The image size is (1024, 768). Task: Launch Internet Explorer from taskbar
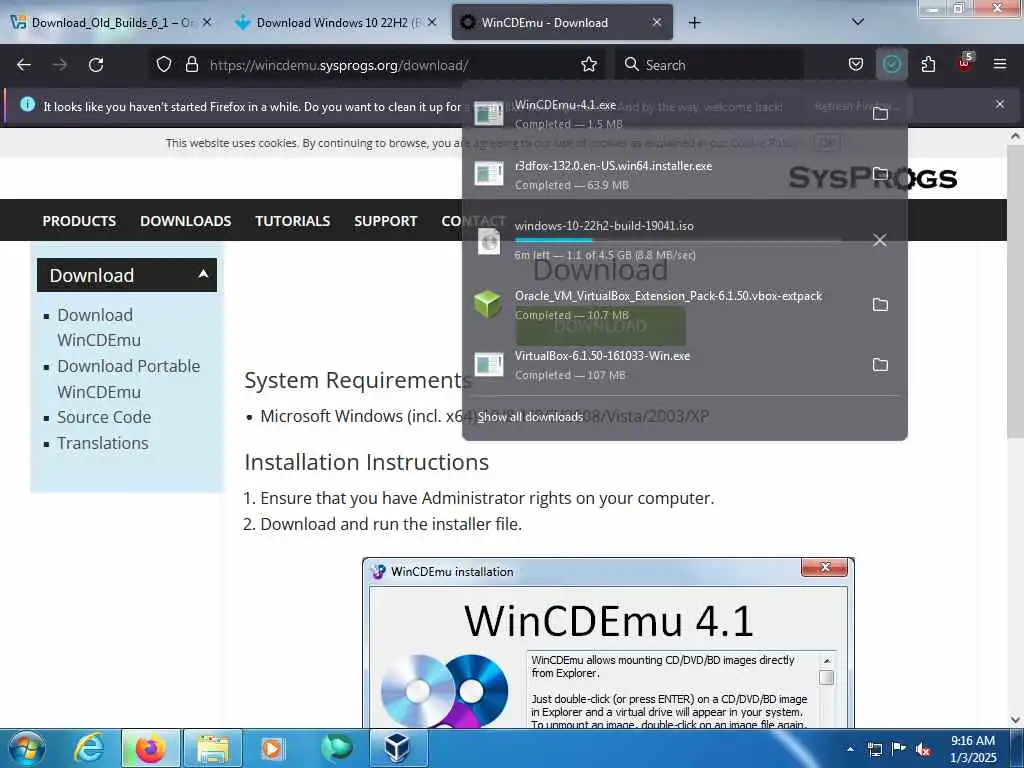click(x=88, y=748)
